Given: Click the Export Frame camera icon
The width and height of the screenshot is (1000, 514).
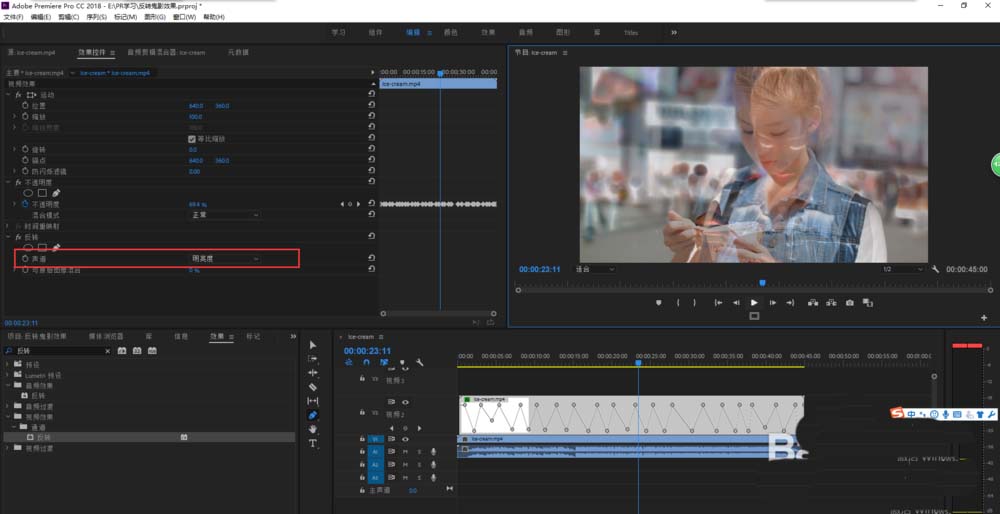Looking at the screenshot, I should (849, 302).
